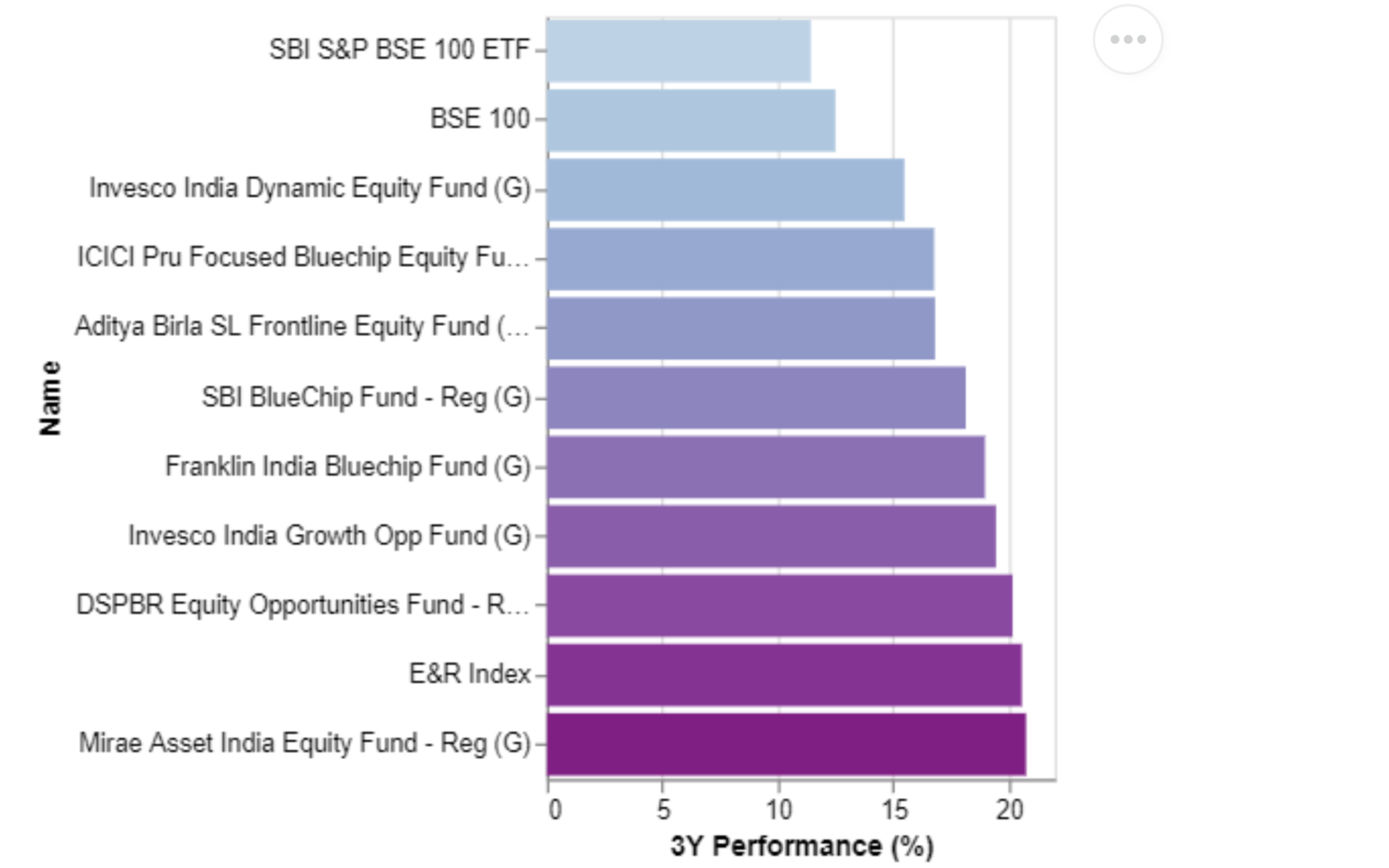1389x868 pixels.
Task: Click the DSPBR Equity Opportunities Fund bar
Action: click(x=779, y=606)
